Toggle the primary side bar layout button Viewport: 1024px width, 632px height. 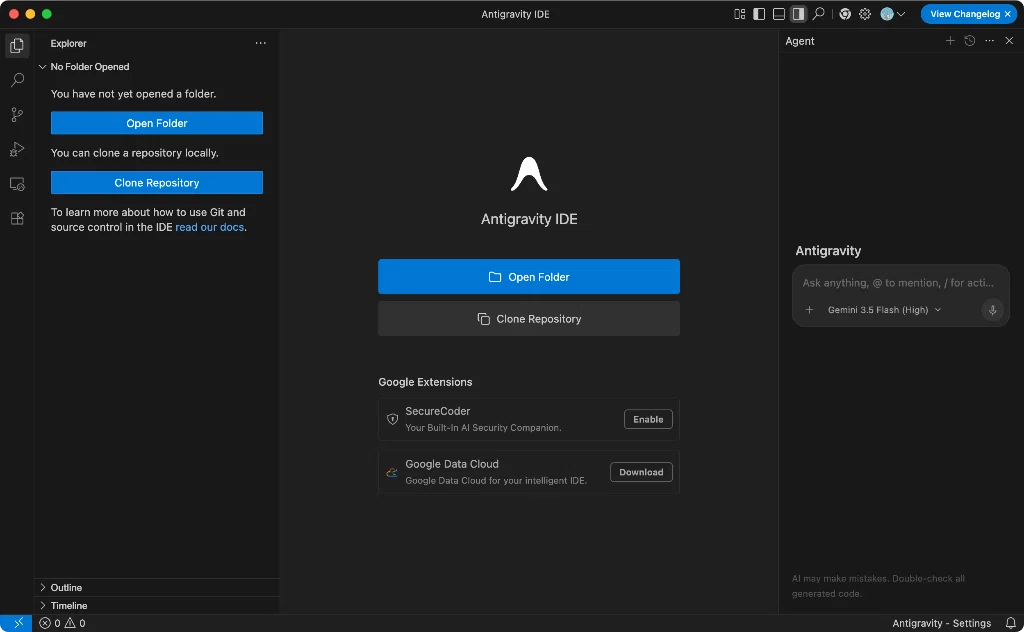point(759,14)
